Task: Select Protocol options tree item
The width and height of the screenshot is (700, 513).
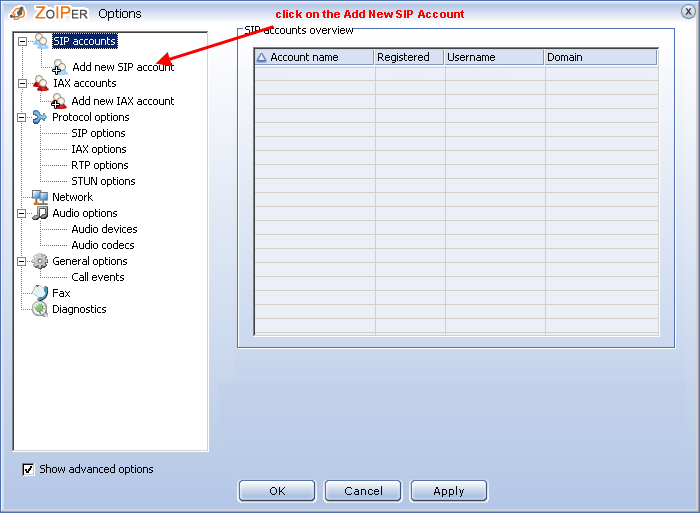Action: pyautogui.click(x=91, y=117)
